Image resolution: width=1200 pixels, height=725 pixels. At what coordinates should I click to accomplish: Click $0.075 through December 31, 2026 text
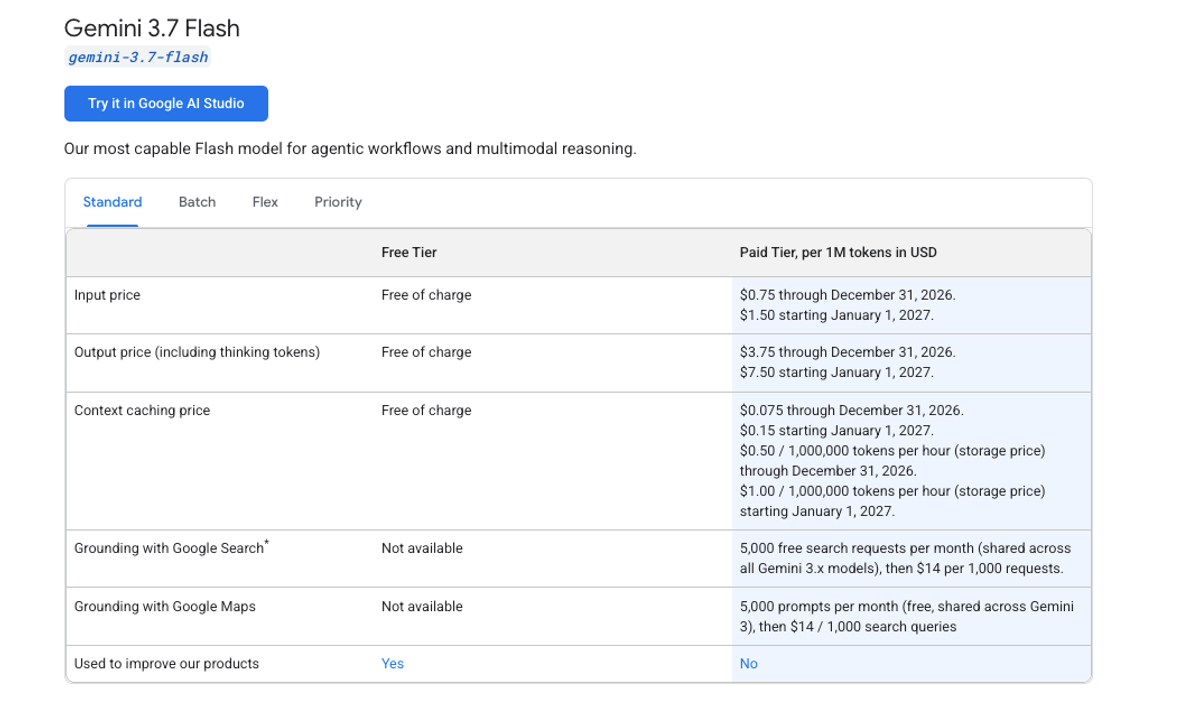[851, 410]
